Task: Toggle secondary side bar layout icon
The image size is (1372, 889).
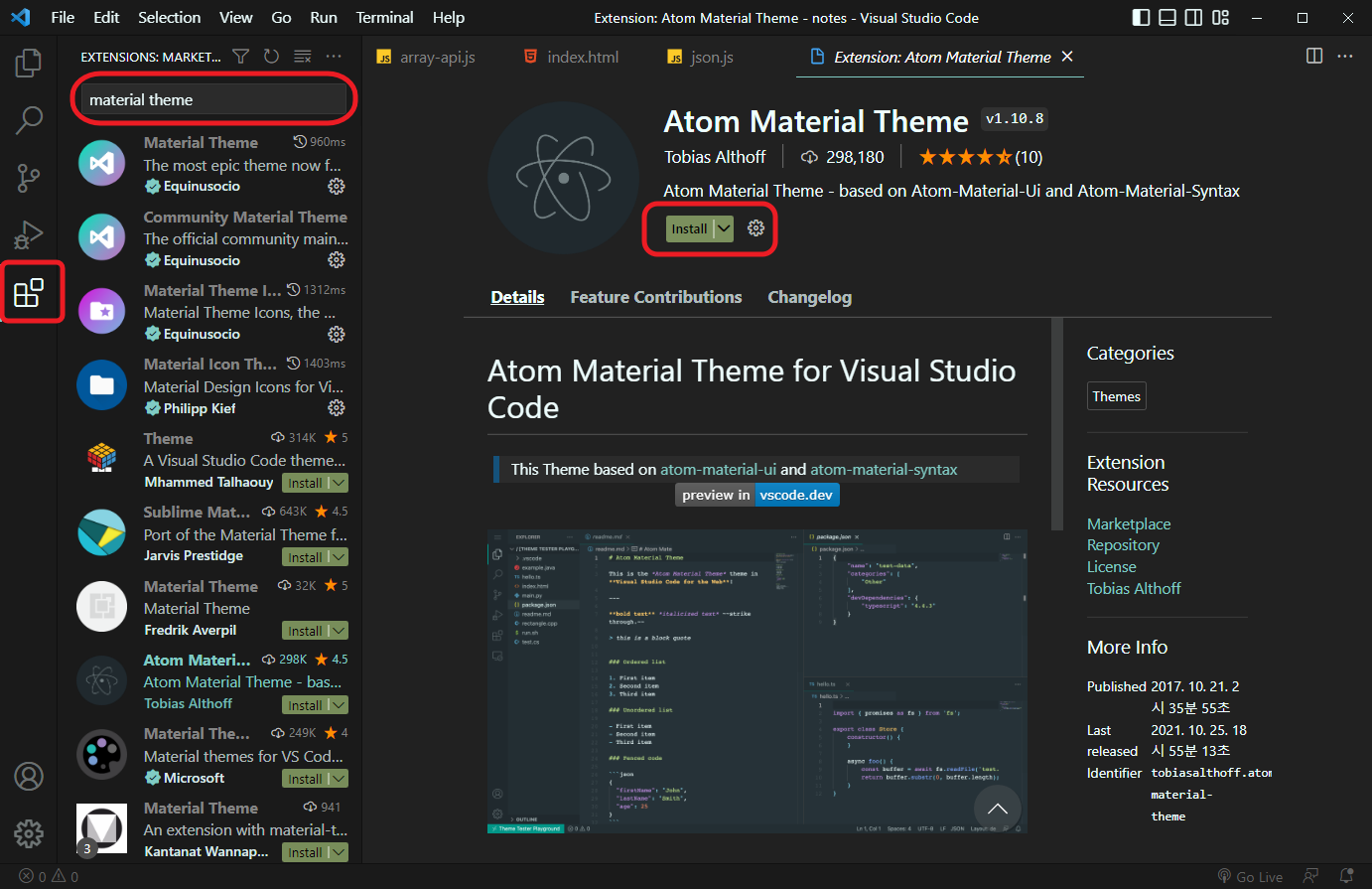Action: tap(1194, 18)
